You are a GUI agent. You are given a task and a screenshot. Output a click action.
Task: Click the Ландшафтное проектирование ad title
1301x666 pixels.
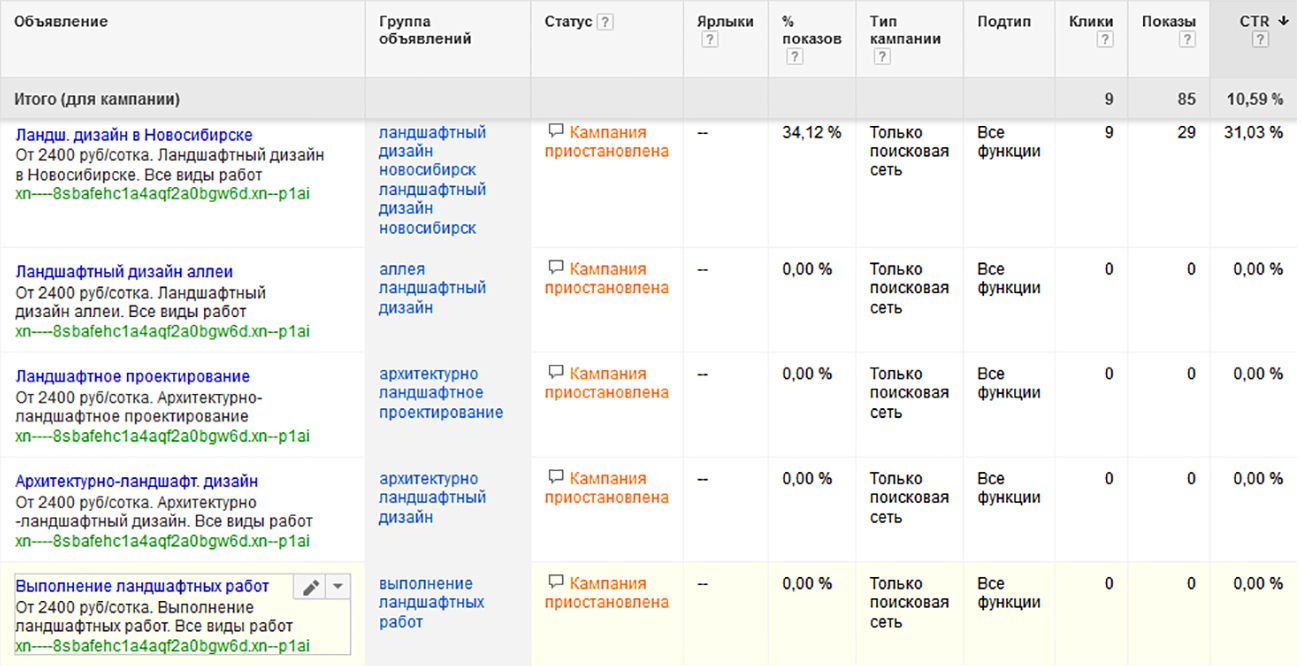click(x=133, y=377)
